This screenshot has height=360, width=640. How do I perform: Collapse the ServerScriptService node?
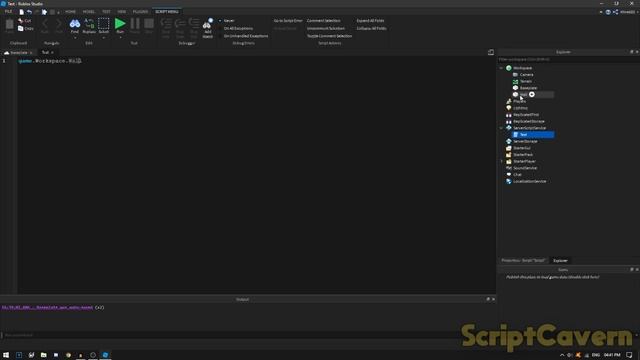click(x=502, y=128)
